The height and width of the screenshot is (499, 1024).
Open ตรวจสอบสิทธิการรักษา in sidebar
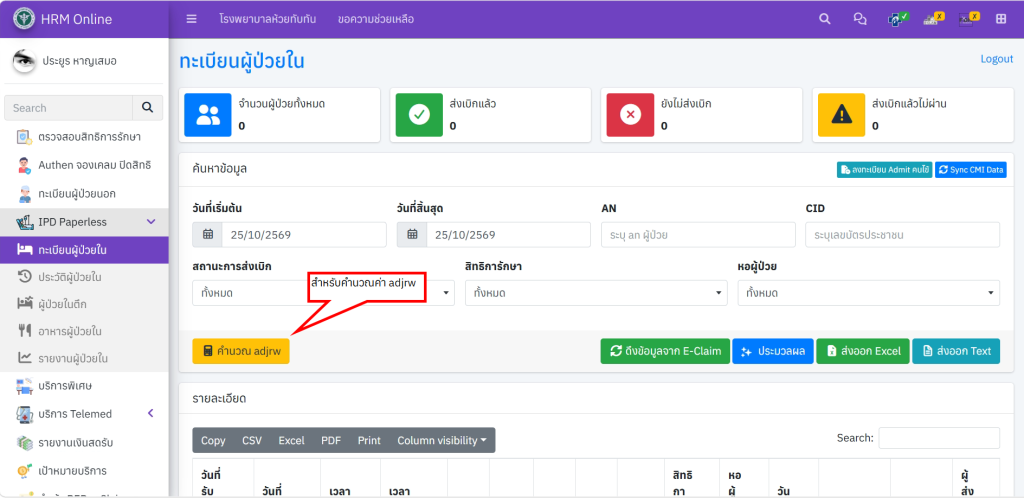pos(84,137)
